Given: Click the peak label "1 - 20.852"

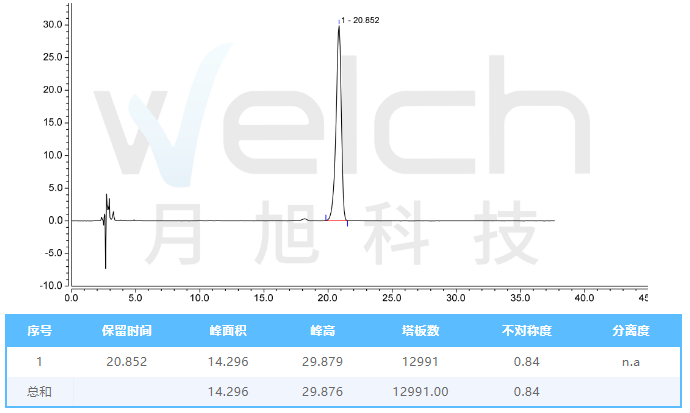Looking at the screenshot, I should pos(360,20).
